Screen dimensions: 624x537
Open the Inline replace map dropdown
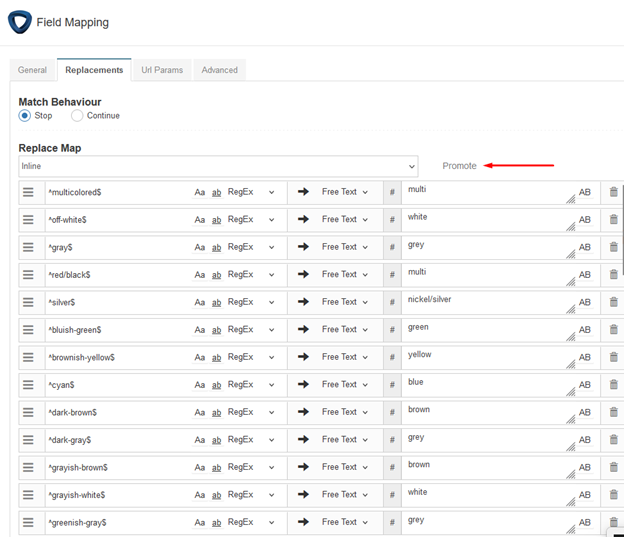pyautogui.click(x=218, y=166)
